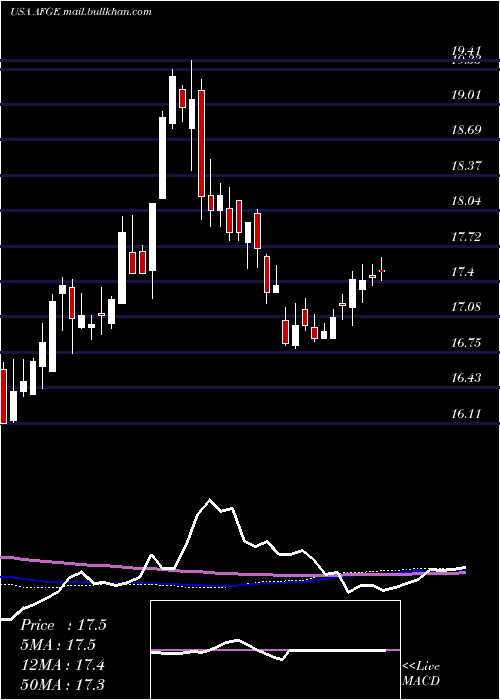Screen dimensions: 500x700
Task: Click inside the Live MACD inset chart
Action: click(275, 650)
